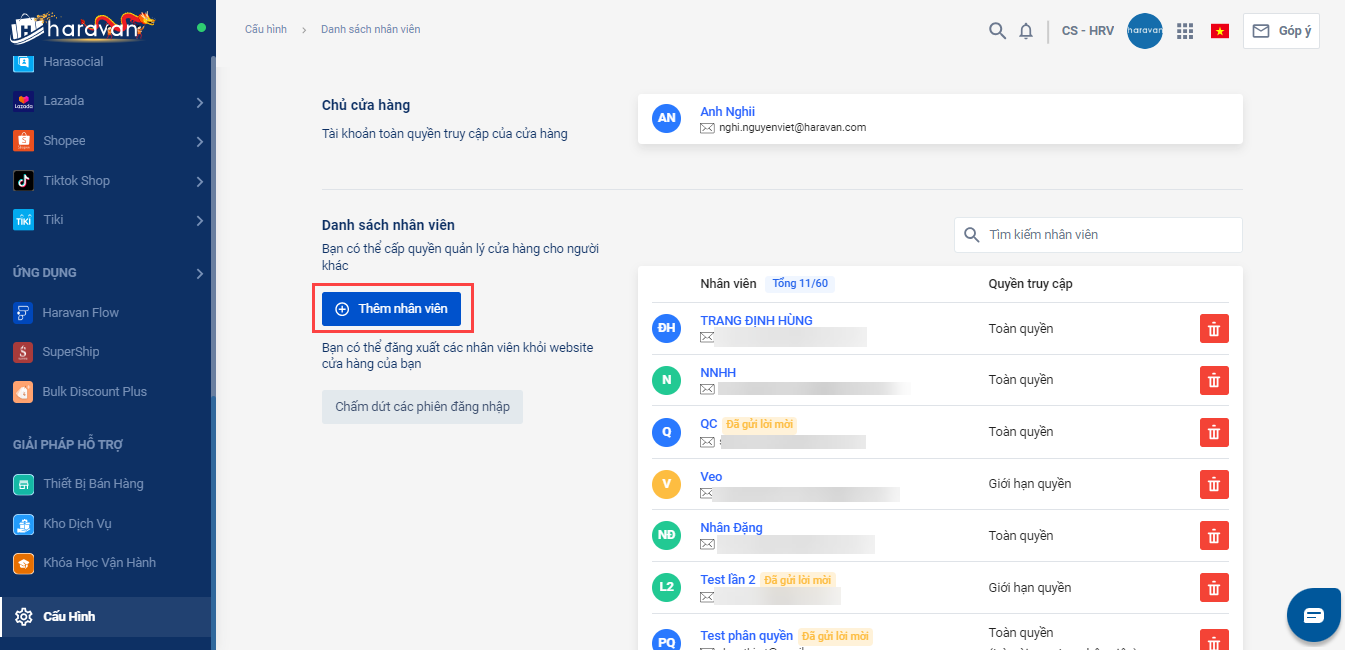Click Chấm dứt các phiên đăng nhập

tap(422, 407)
